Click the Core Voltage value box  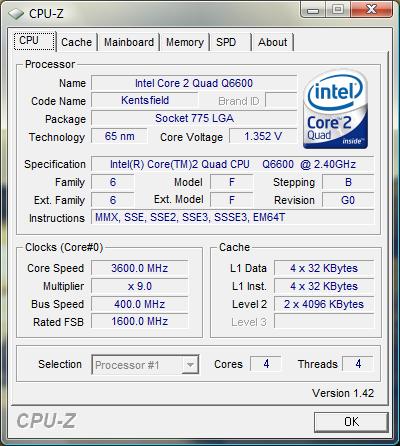click(x=263, y=136)
